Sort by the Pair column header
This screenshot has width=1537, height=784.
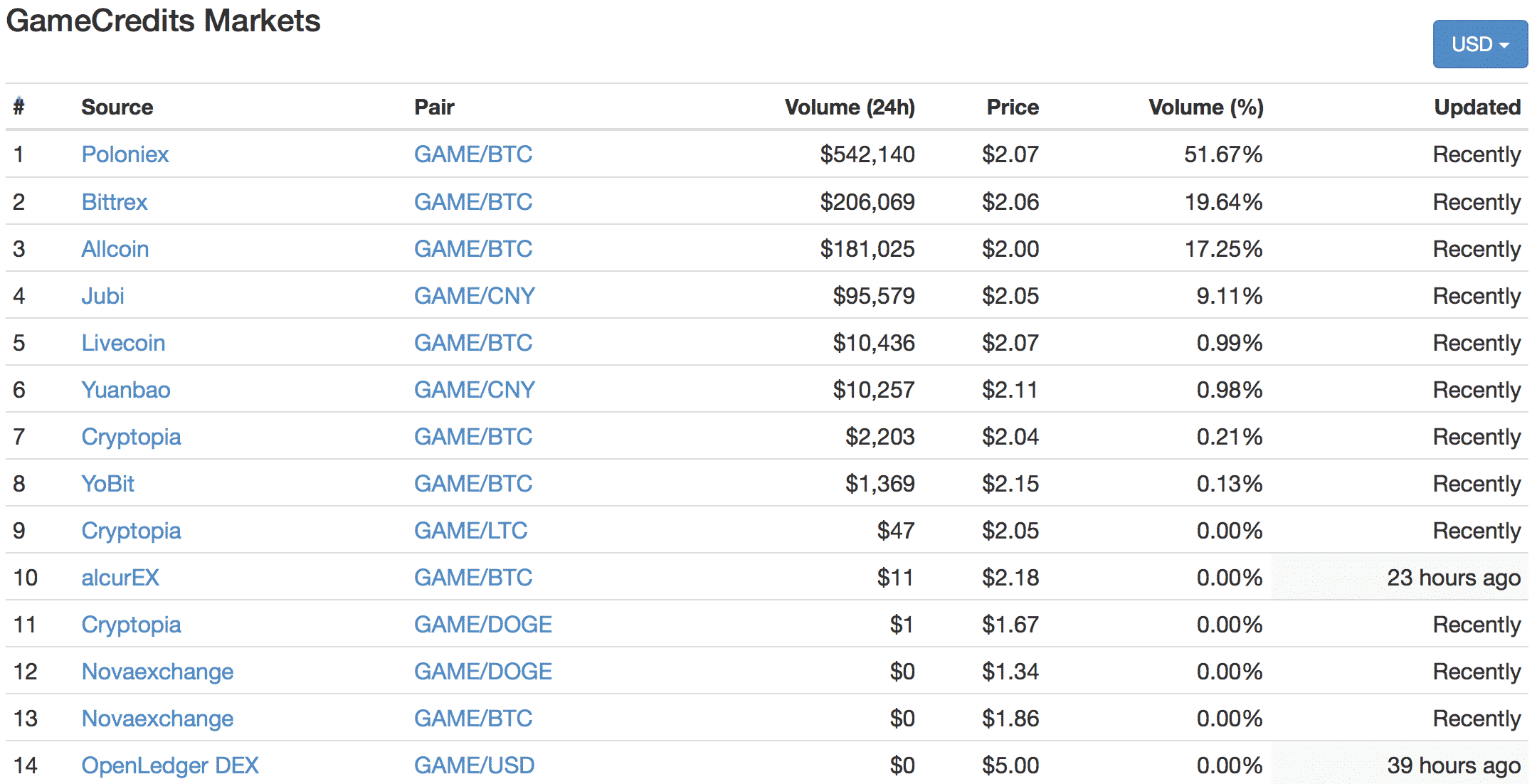pos(434,107)
